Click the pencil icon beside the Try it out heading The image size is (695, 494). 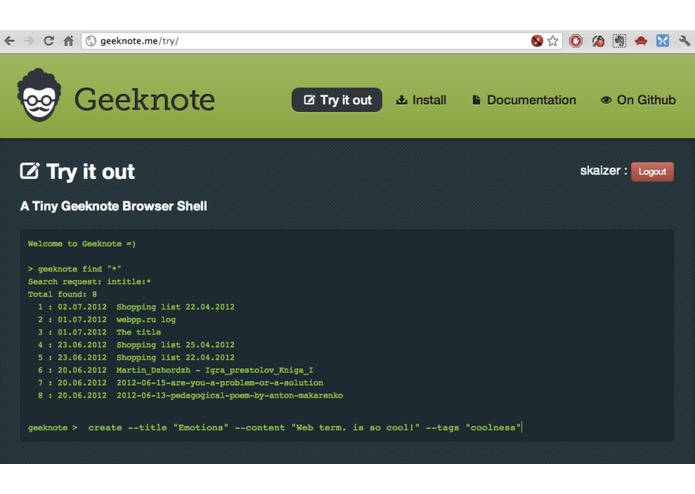click(x=30, y=171)
